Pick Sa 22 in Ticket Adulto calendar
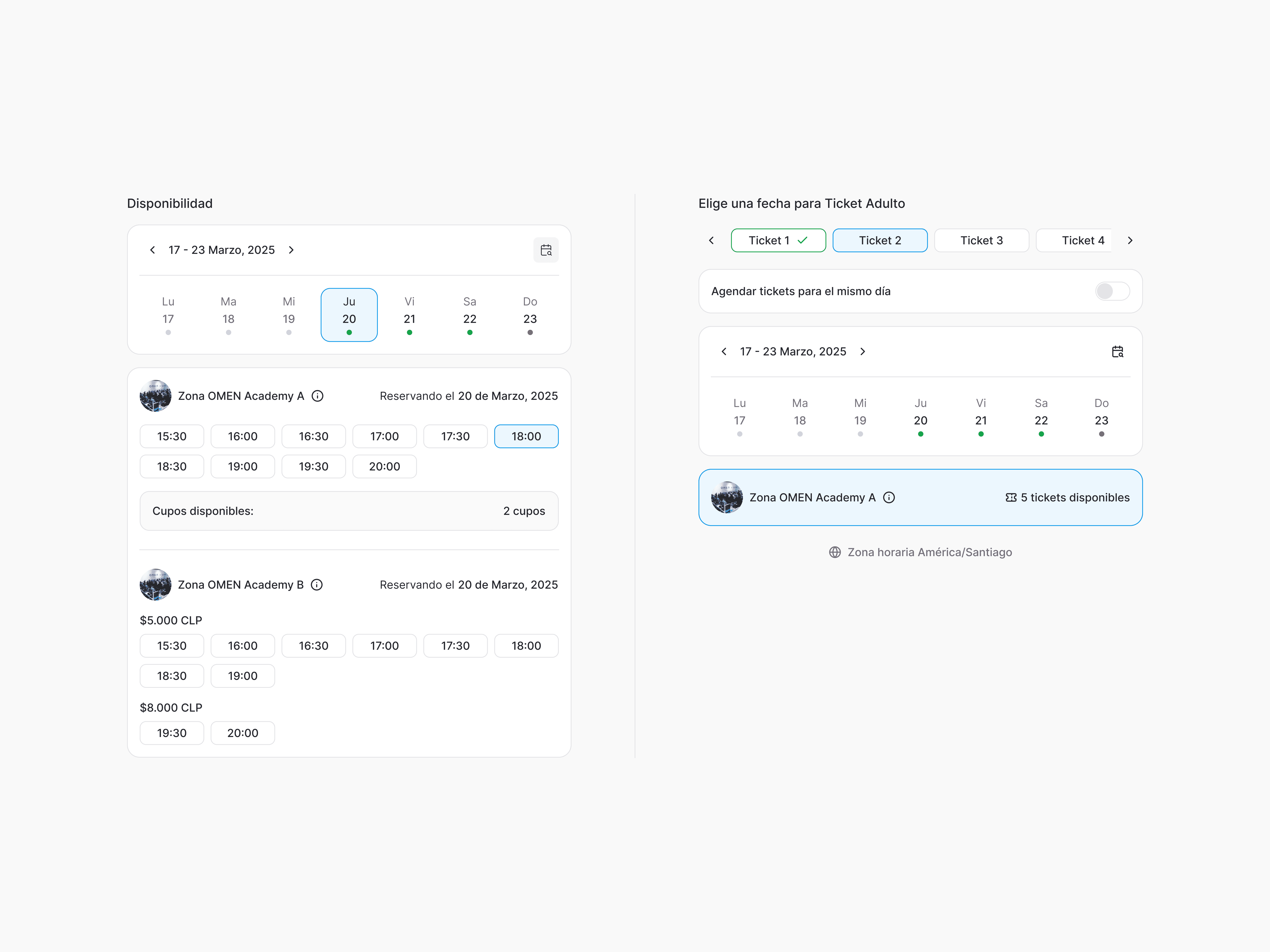This screenshot has height=952, width=1270. [x=1041, y=417]
